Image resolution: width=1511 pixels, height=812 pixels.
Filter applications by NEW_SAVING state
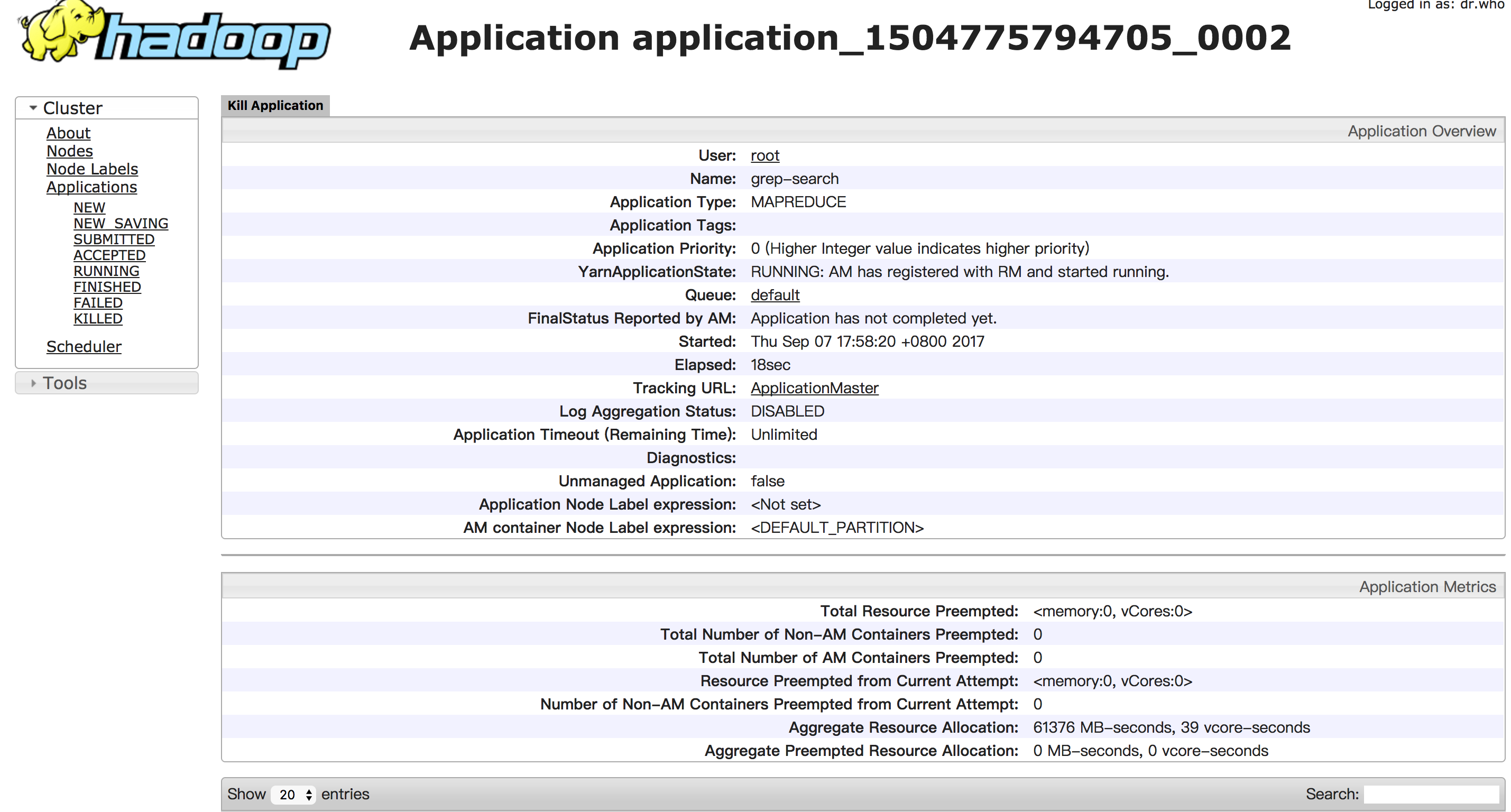click(120, 224)
